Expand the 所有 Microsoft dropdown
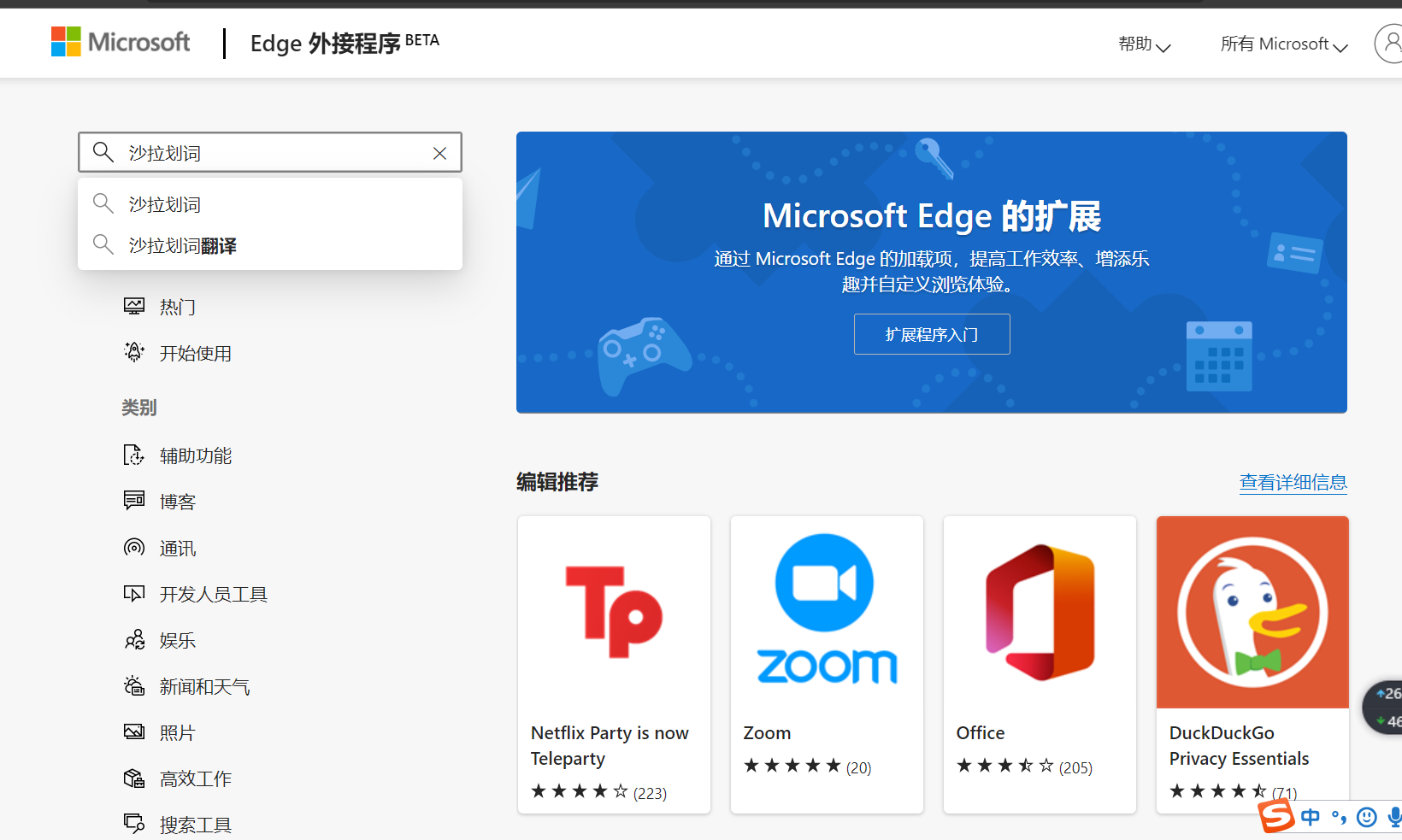The width and height of the screenshot is (1402, 840). 1284,44
